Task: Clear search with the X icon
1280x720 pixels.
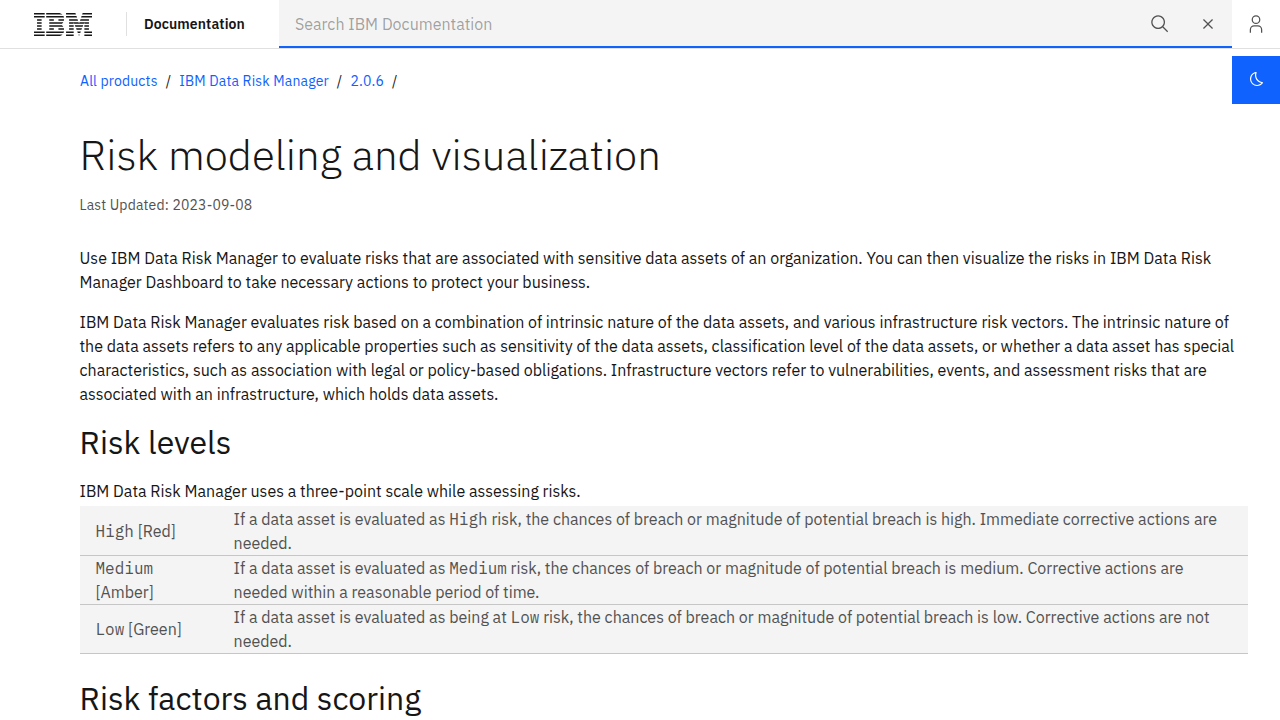Action: click(1208, 24)
